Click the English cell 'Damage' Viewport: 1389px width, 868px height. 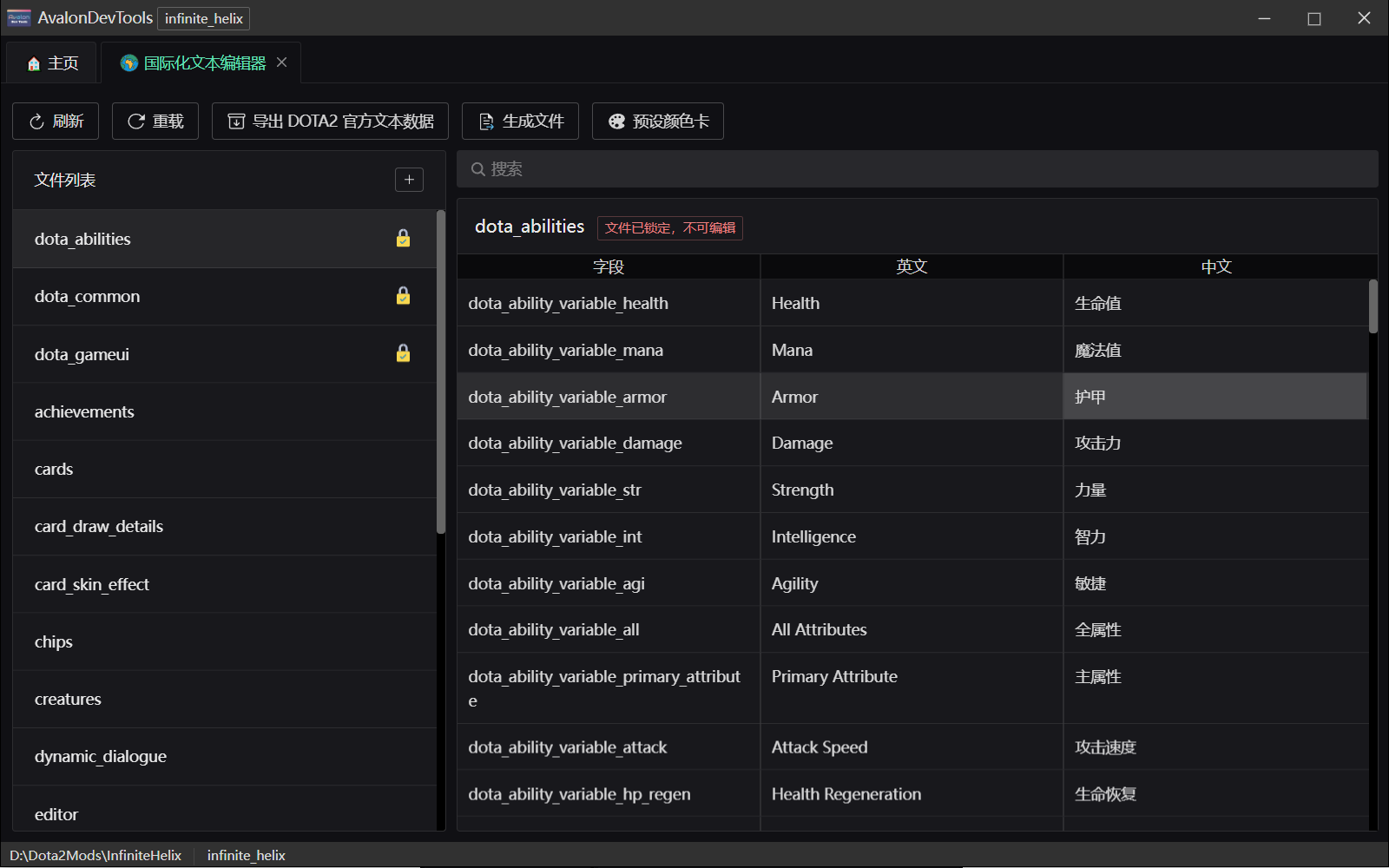tap(912, 443)
